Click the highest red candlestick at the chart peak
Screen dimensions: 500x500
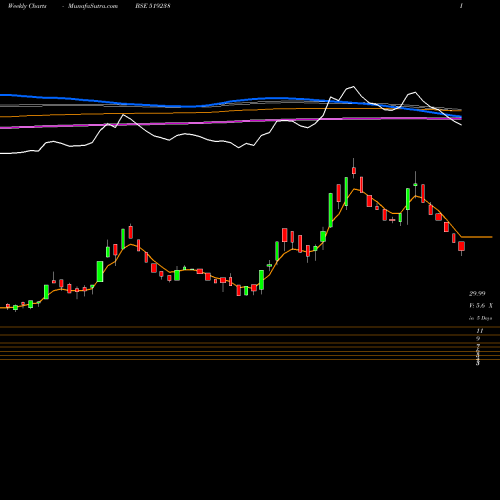354,170
